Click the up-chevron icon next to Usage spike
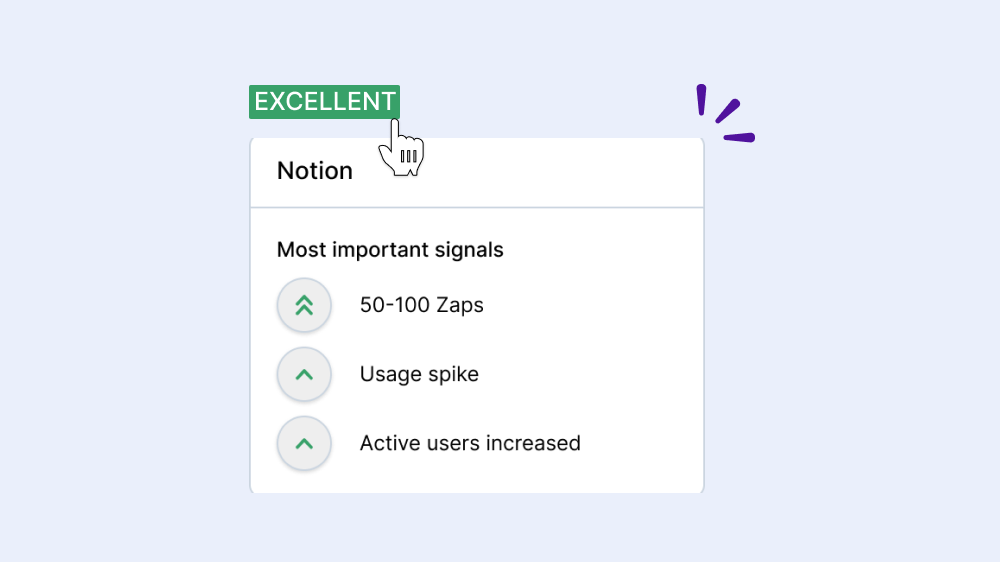The width and height of the screenshot is (1000, 562). tap(304, 374)
